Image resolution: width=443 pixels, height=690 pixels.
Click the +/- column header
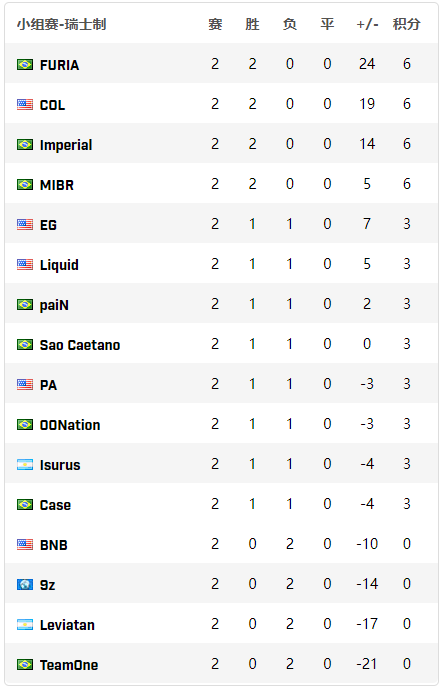367,24
